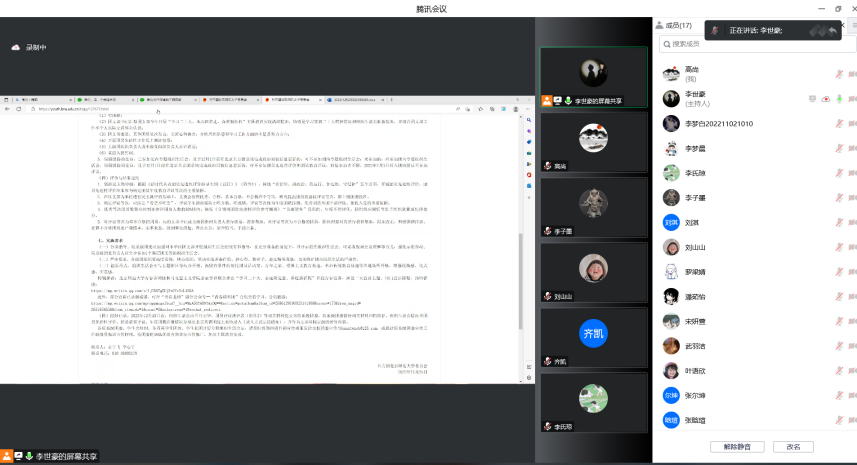Click 李梦白202211021010's muted microphone icon
857x465 pixels.
coord(840,123)
